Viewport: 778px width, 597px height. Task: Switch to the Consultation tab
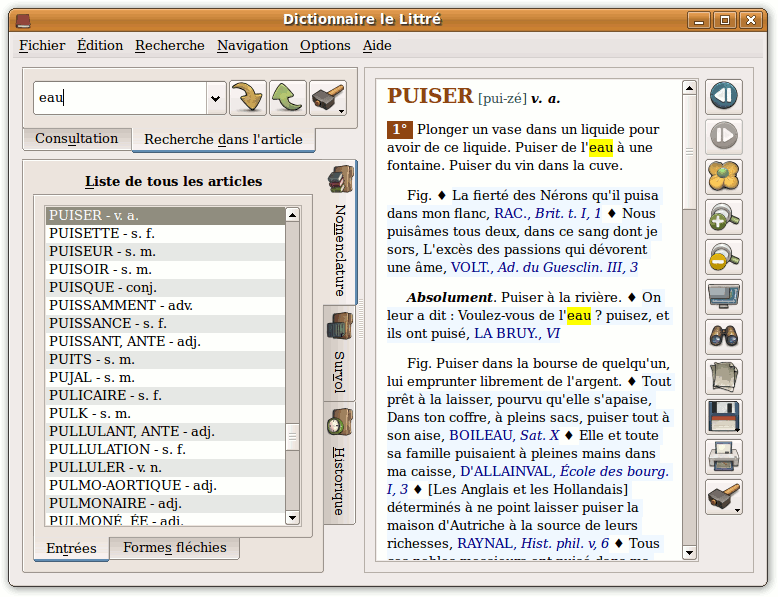[x=77, y=138]
